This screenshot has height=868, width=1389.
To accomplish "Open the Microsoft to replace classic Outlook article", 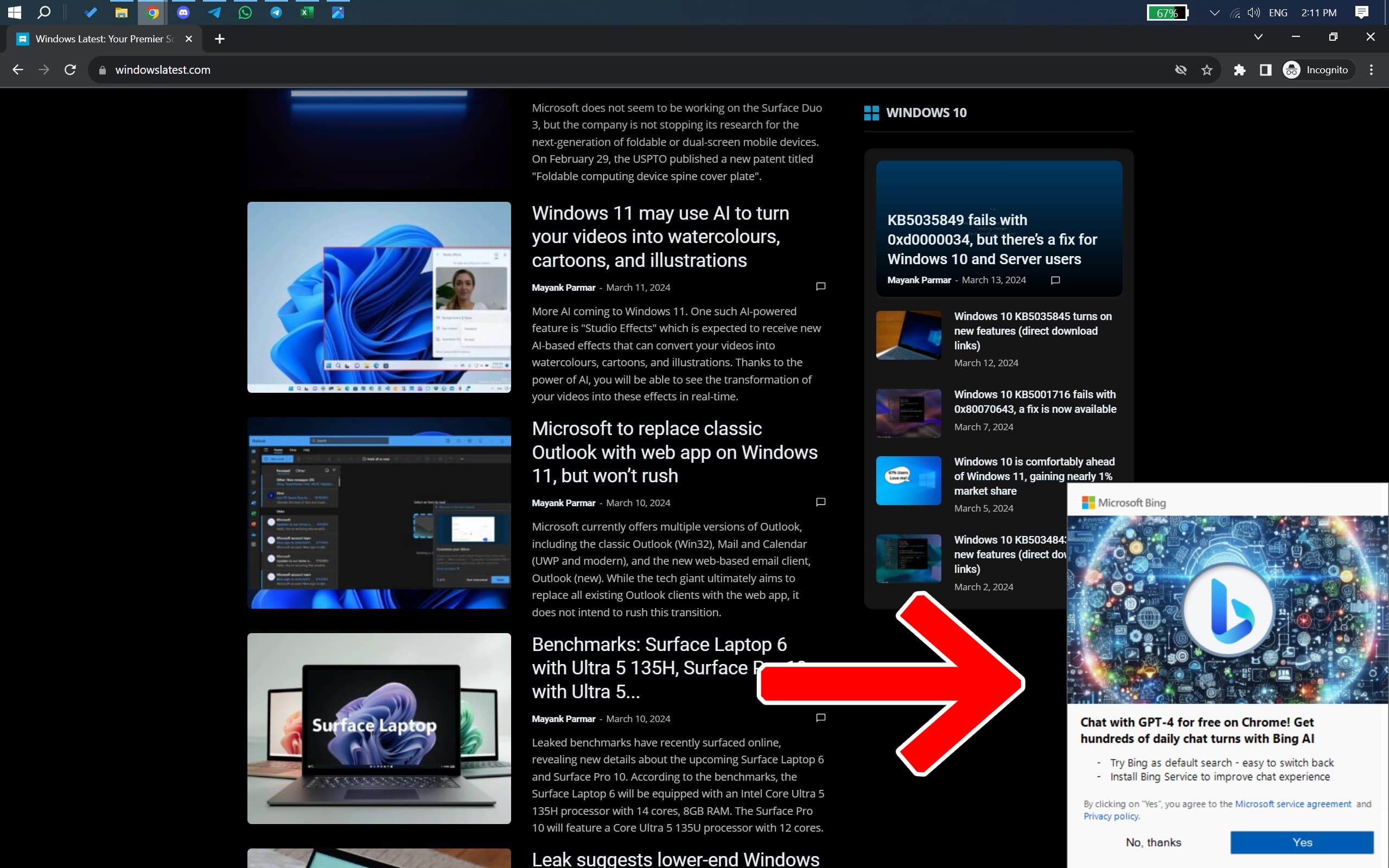I will click(x=674, y=452).
